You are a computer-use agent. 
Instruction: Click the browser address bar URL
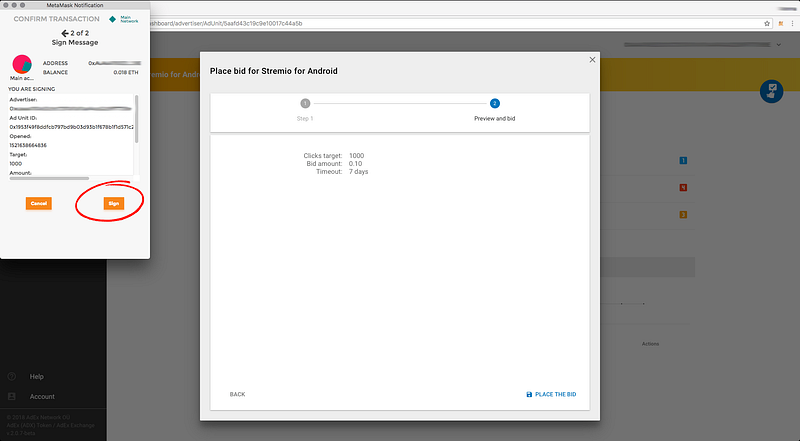[x=227, y=23]
